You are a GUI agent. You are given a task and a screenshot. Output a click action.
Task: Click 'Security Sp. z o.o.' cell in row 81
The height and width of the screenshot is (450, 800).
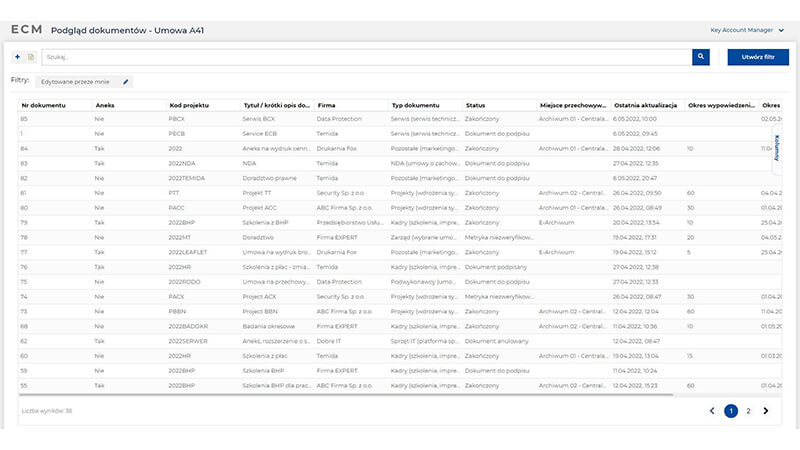(340, 193)
